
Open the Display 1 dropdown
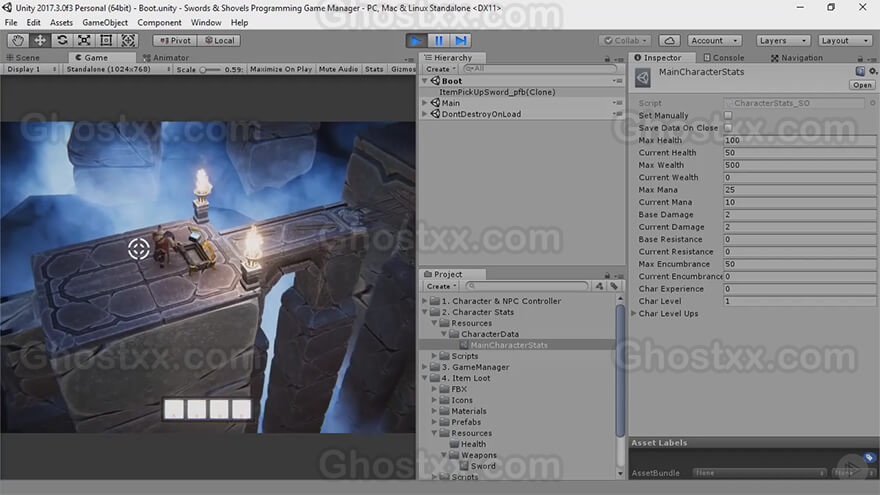pos(31,69)
